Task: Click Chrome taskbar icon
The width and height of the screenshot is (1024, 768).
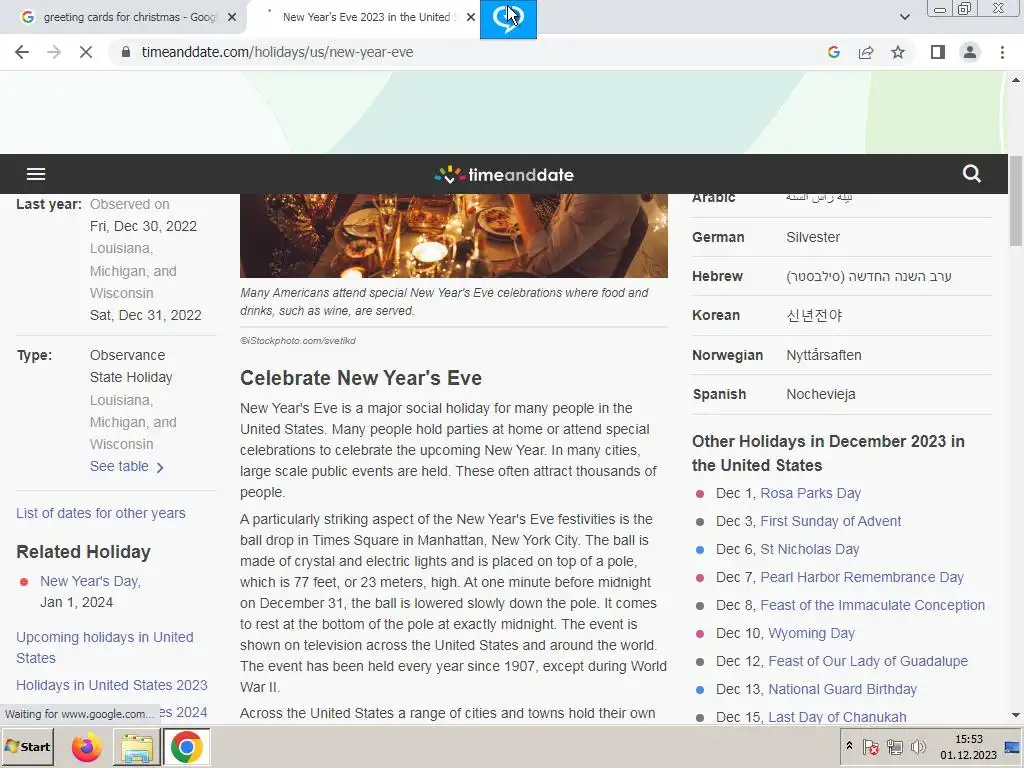Action: pos(187,748)
